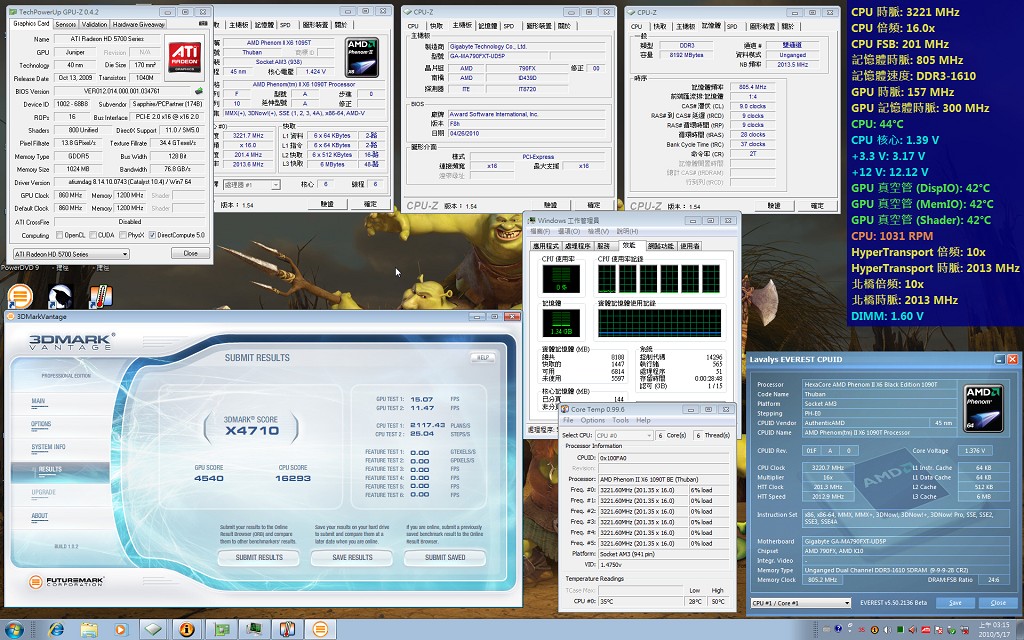Open the thermometer desktop shortcut icon
The height and width of the screenshot is (640, 1024).
coord(100,296)
